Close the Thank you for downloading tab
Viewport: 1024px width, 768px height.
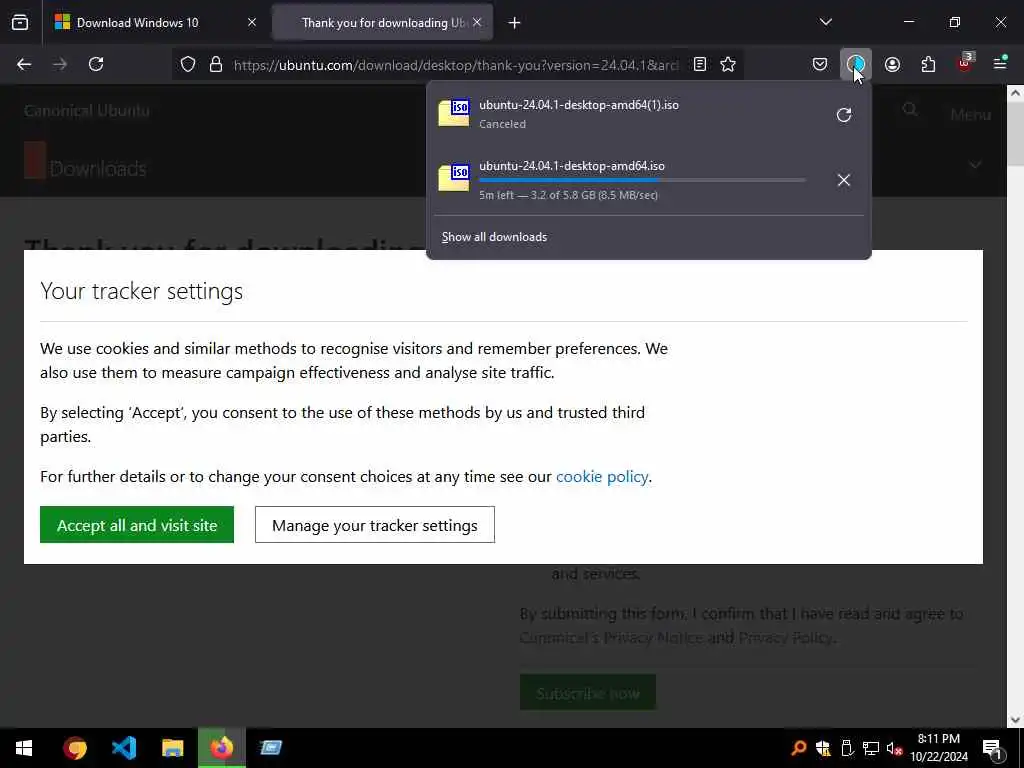(477, 22)
